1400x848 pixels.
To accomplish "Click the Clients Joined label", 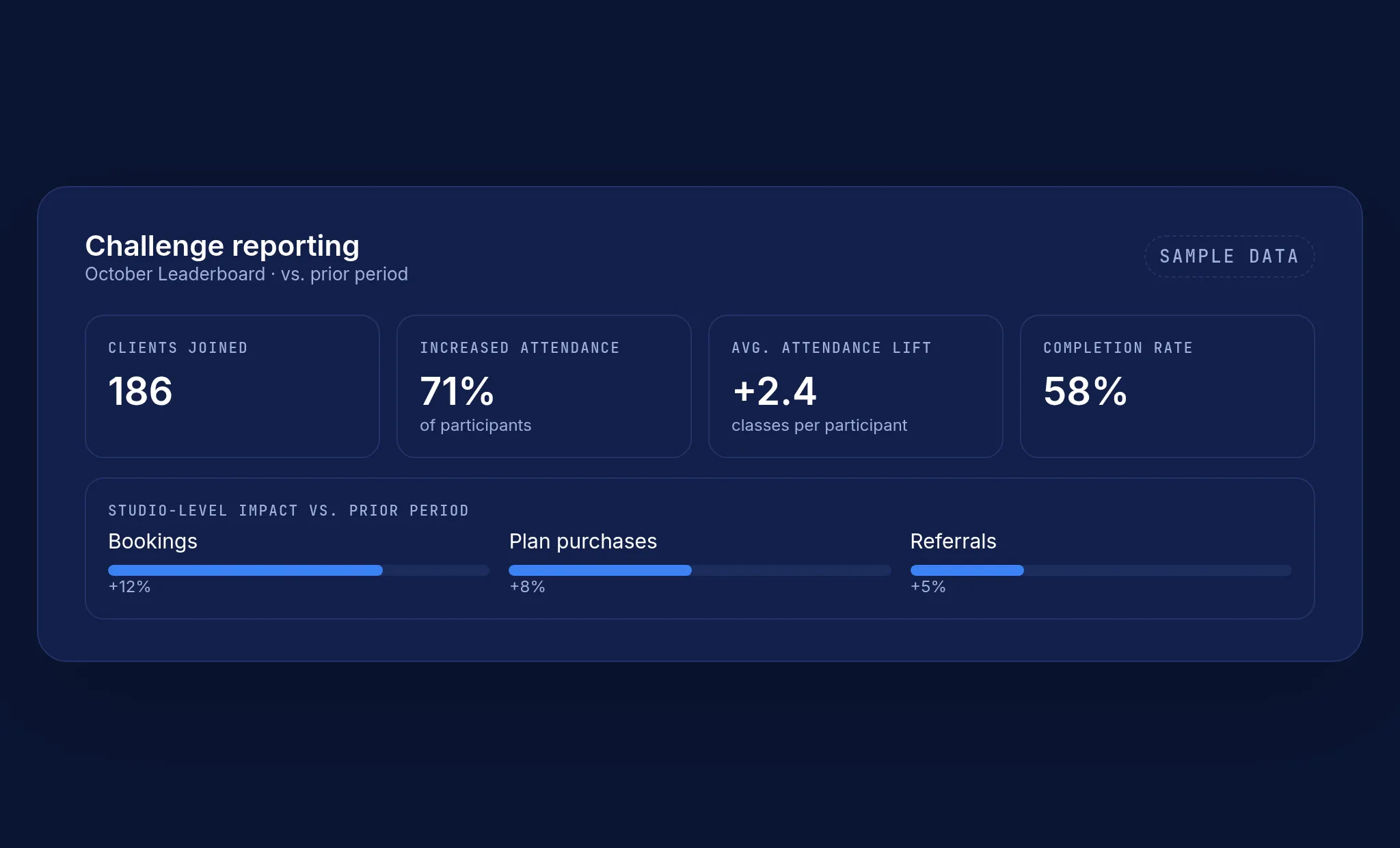I will tap(178, 348).
